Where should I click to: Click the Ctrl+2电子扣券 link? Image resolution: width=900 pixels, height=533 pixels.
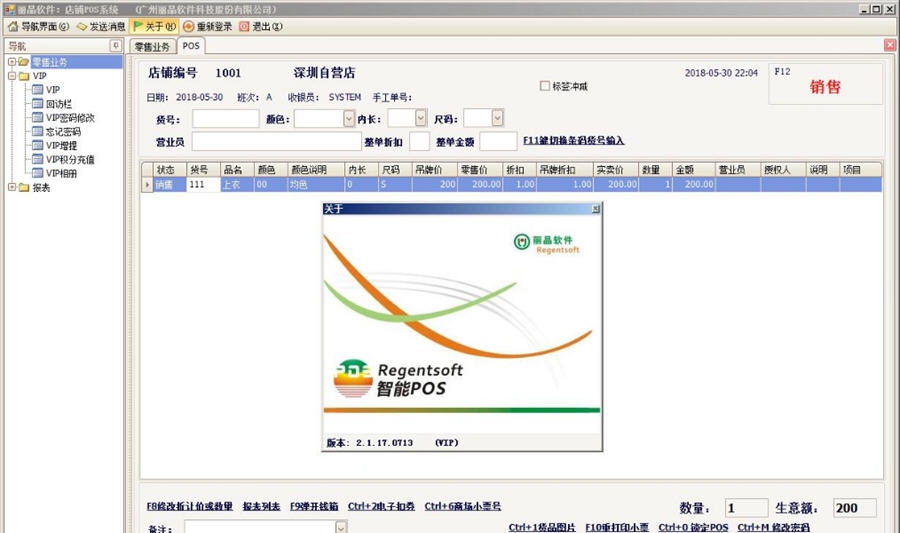pos(381,506)
